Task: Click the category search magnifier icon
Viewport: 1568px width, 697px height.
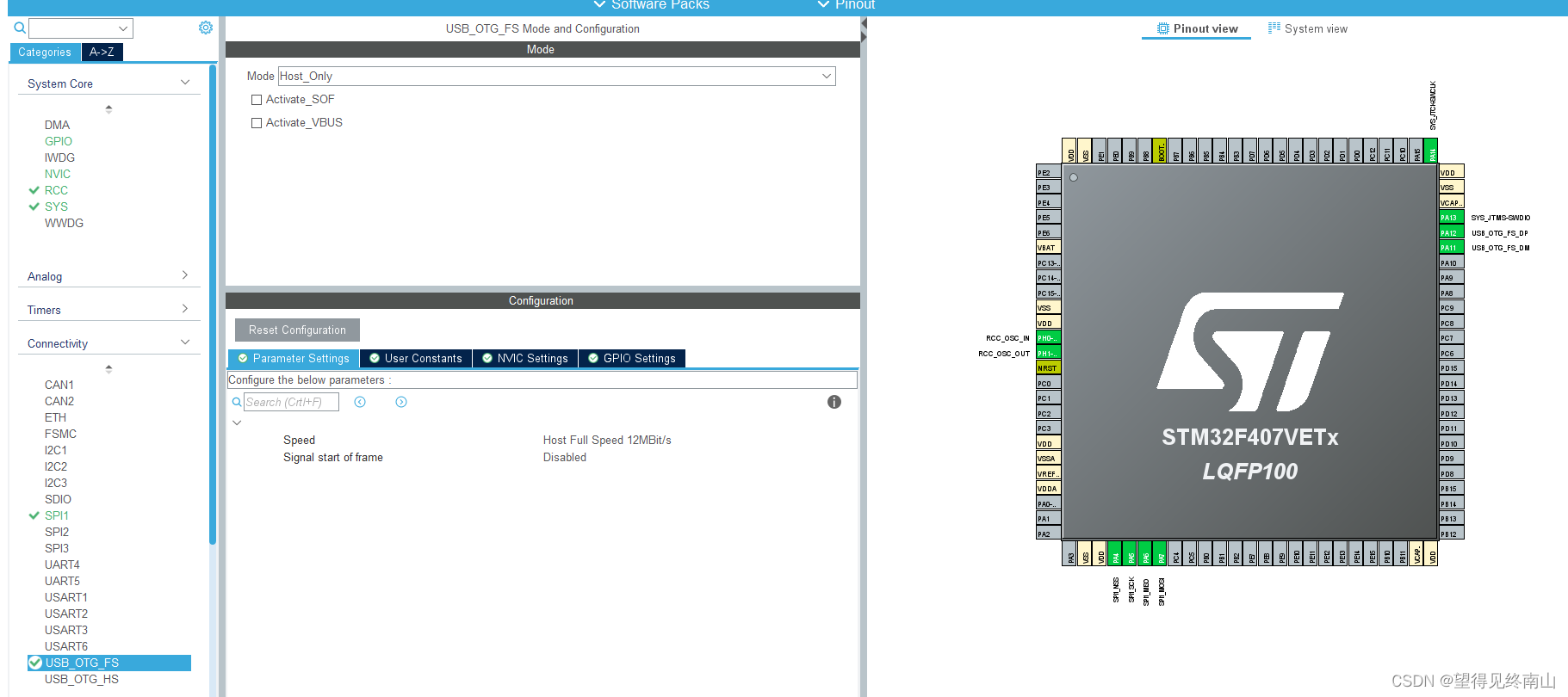Action: [x=20, y=28]
